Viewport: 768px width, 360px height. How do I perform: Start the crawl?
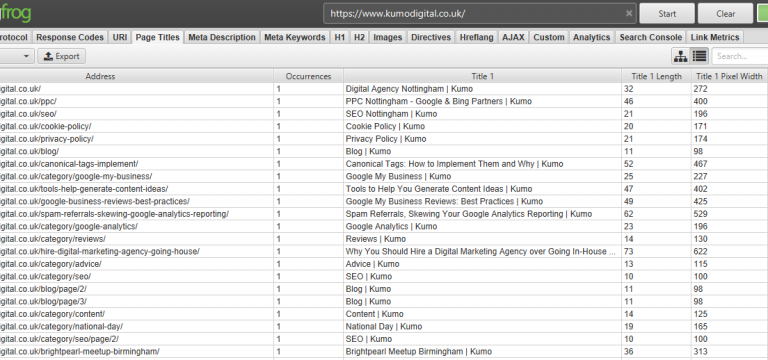[x=667, y=14]
